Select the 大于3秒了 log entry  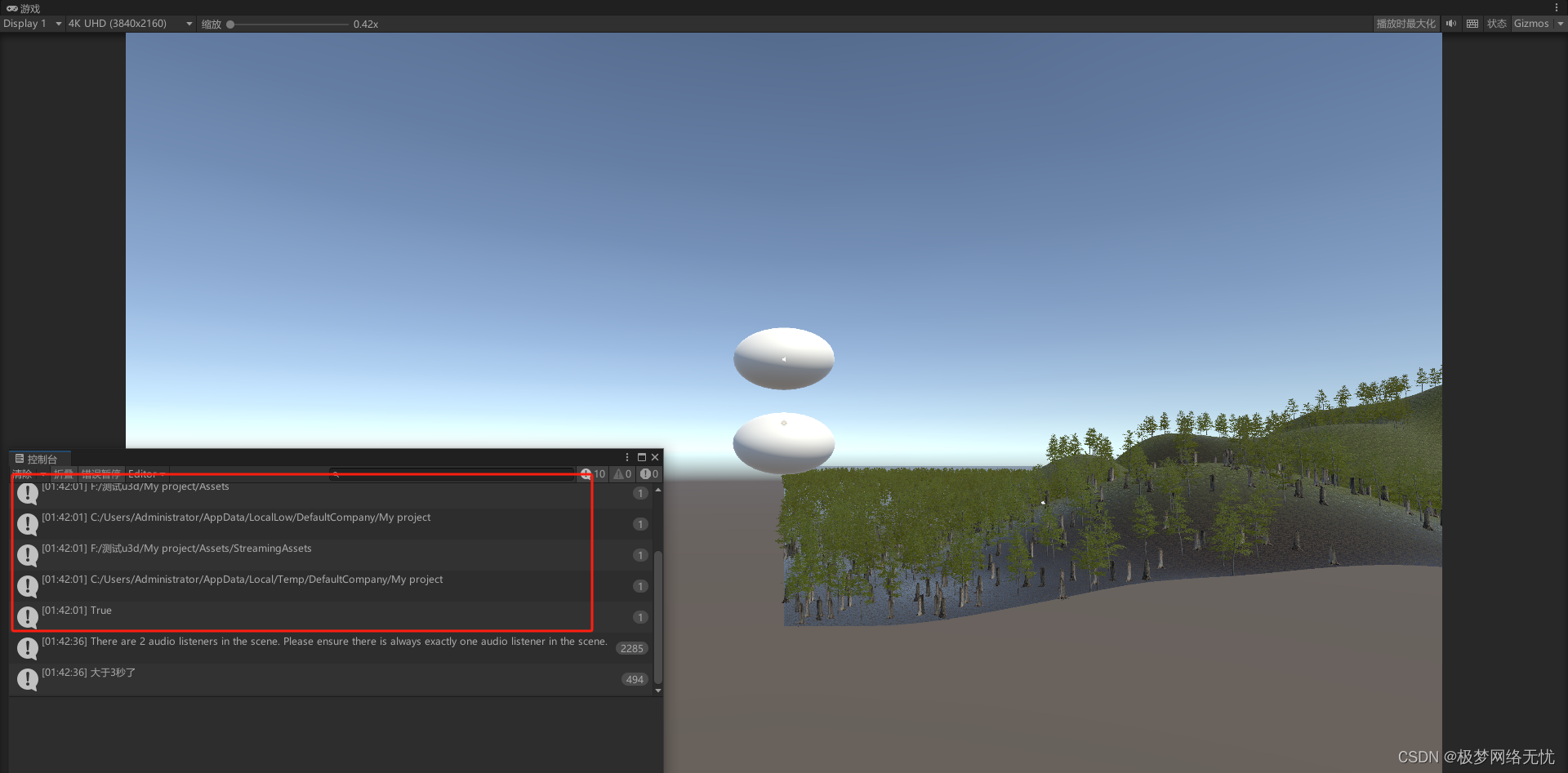tap(331, 679)
